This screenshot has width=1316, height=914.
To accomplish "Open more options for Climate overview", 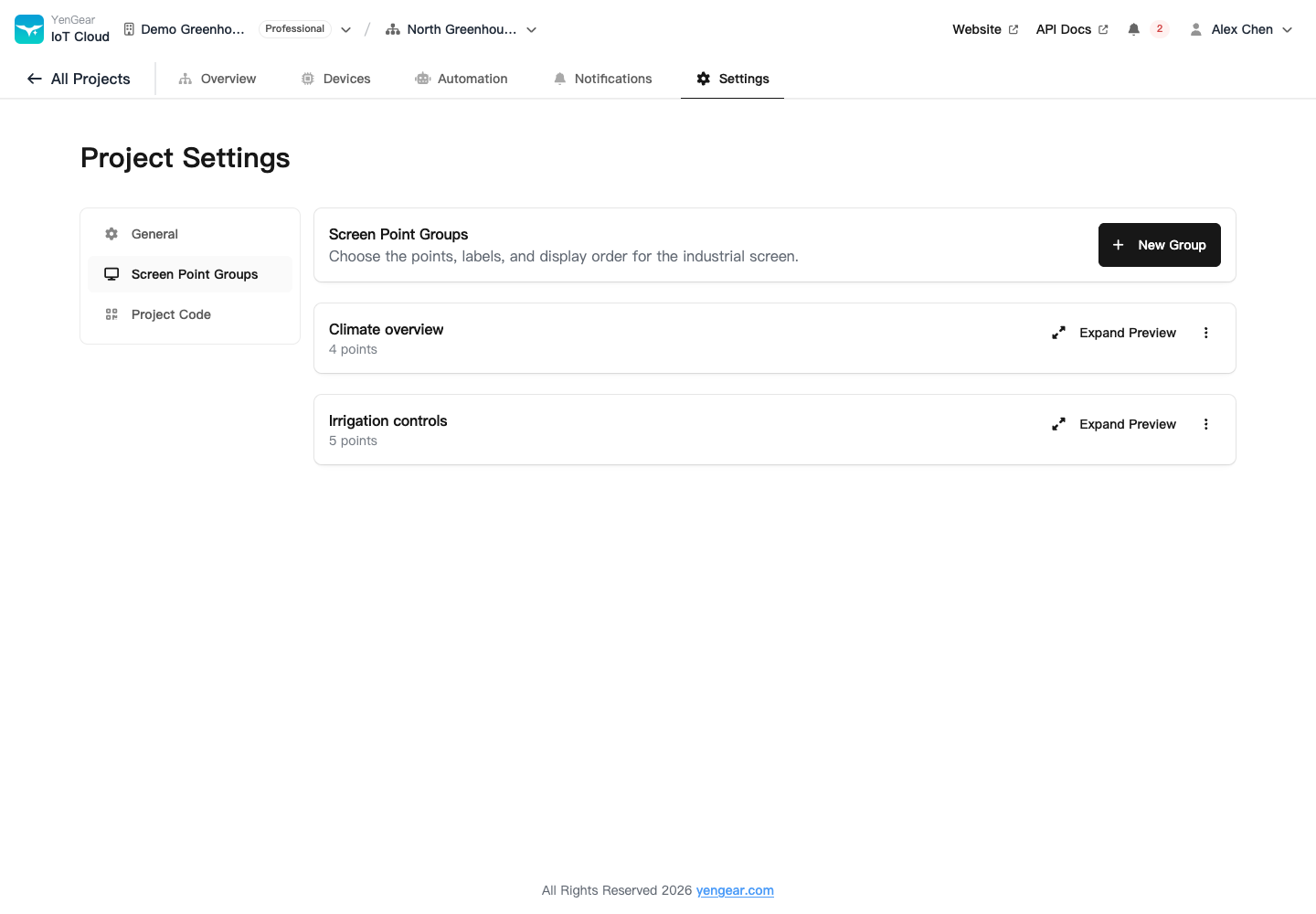I will pos(1206,333).
